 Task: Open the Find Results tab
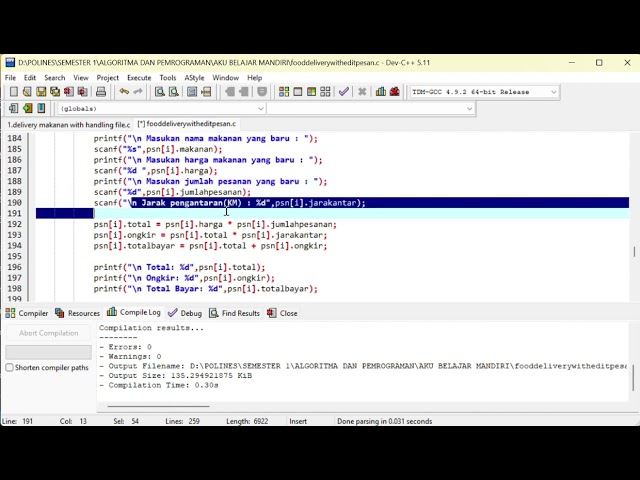point(234,313)
